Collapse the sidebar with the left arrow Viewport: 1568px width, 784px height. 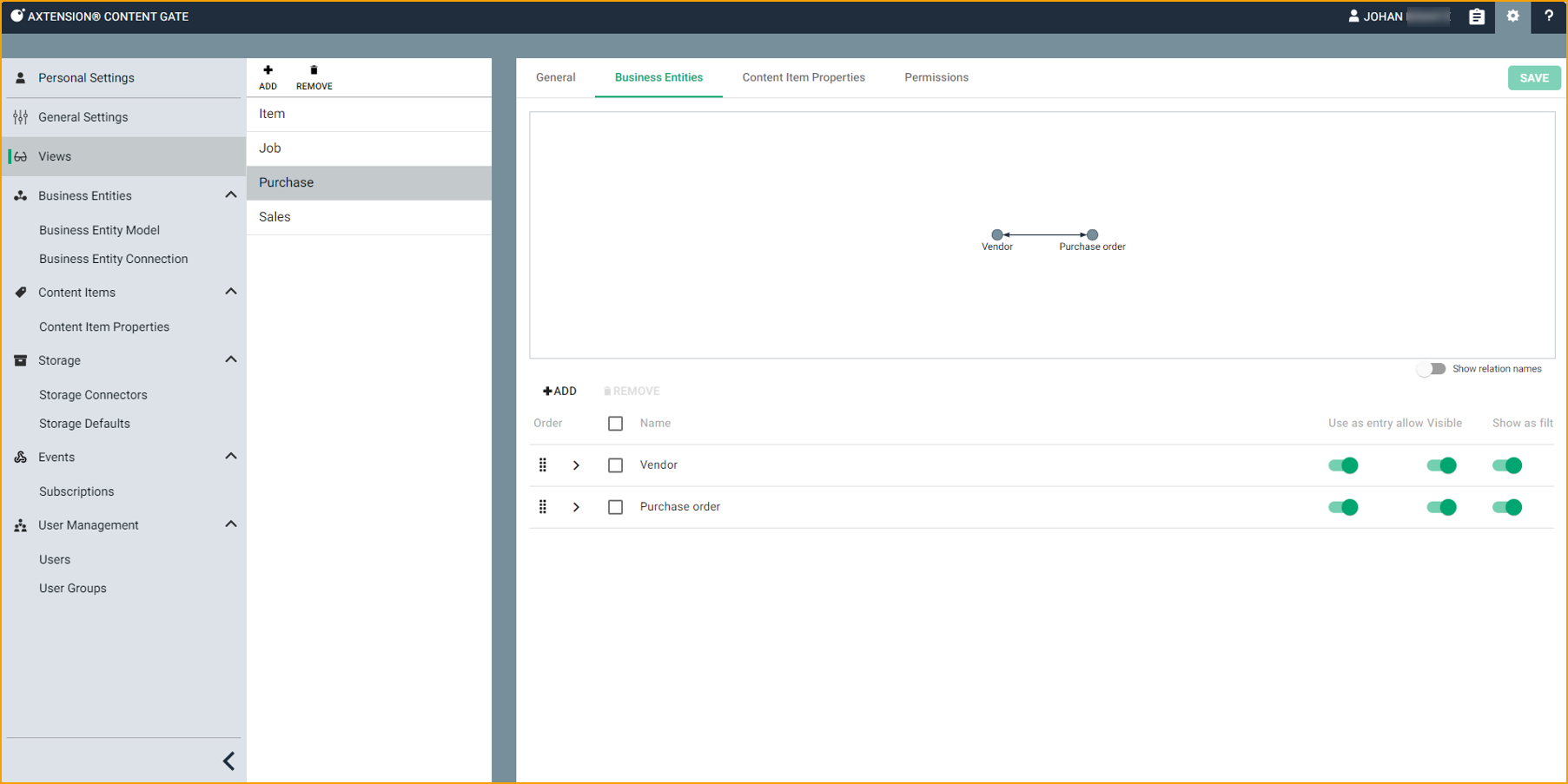pyautogui.click(x=228, y=761)
